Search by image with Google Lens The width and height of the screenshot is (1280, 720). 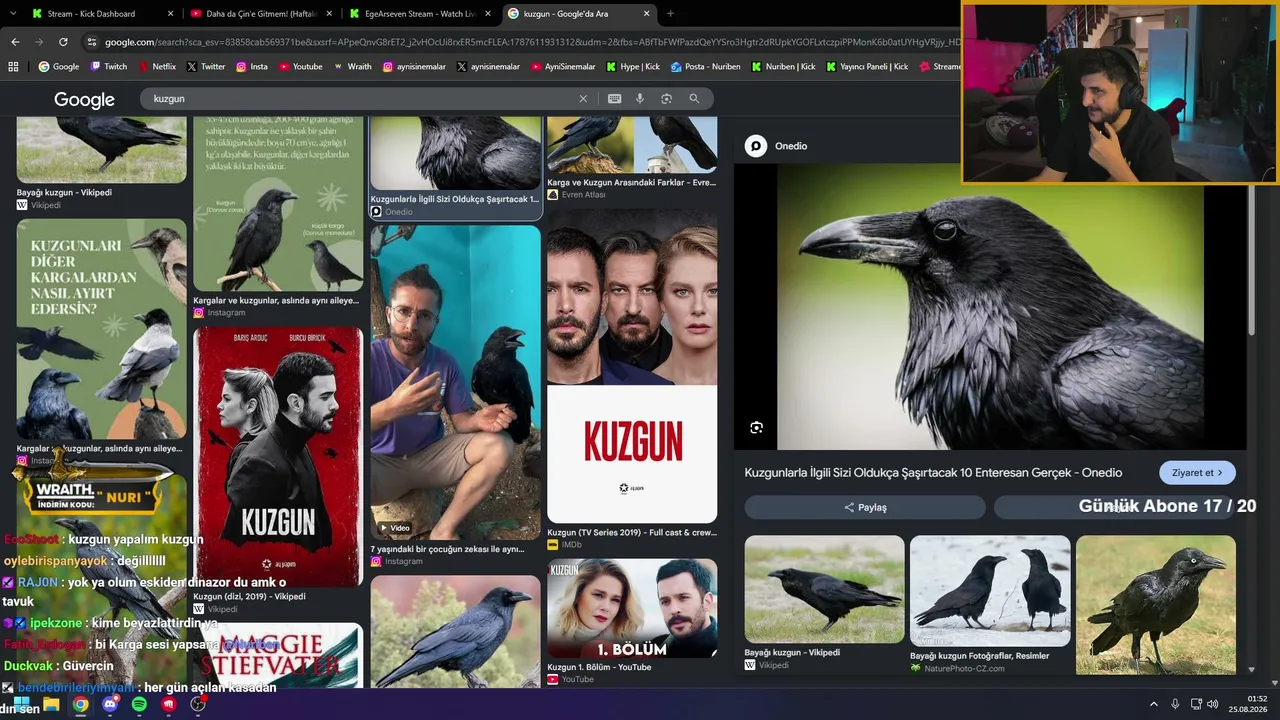coord(666,99)
